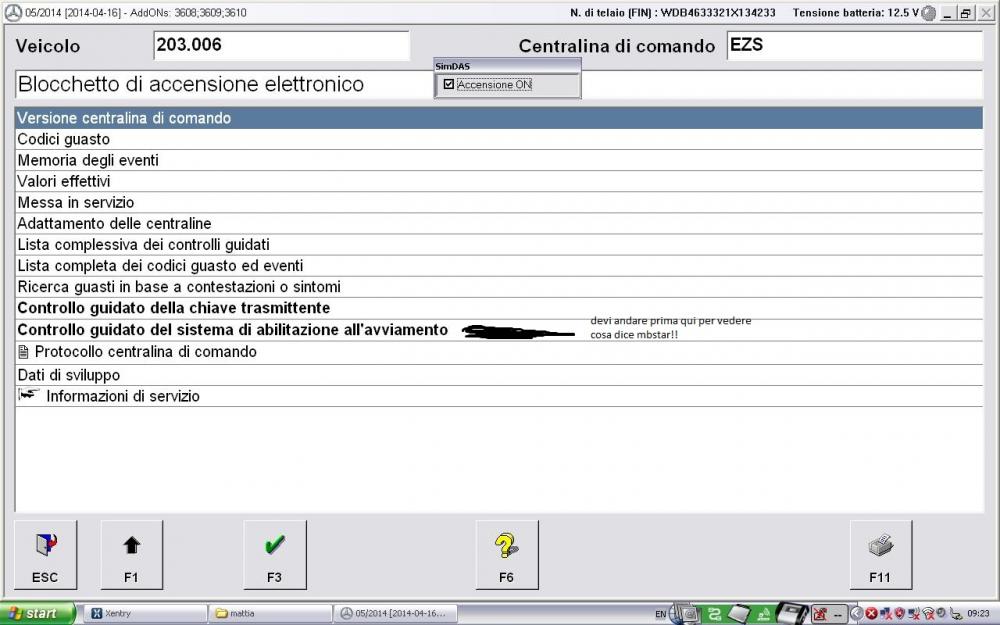The height and width of the screenshot is (625, 1000).
Task: Open Informazioni di servizio entry
Action: pyautogui.click(x=122, y=396)
